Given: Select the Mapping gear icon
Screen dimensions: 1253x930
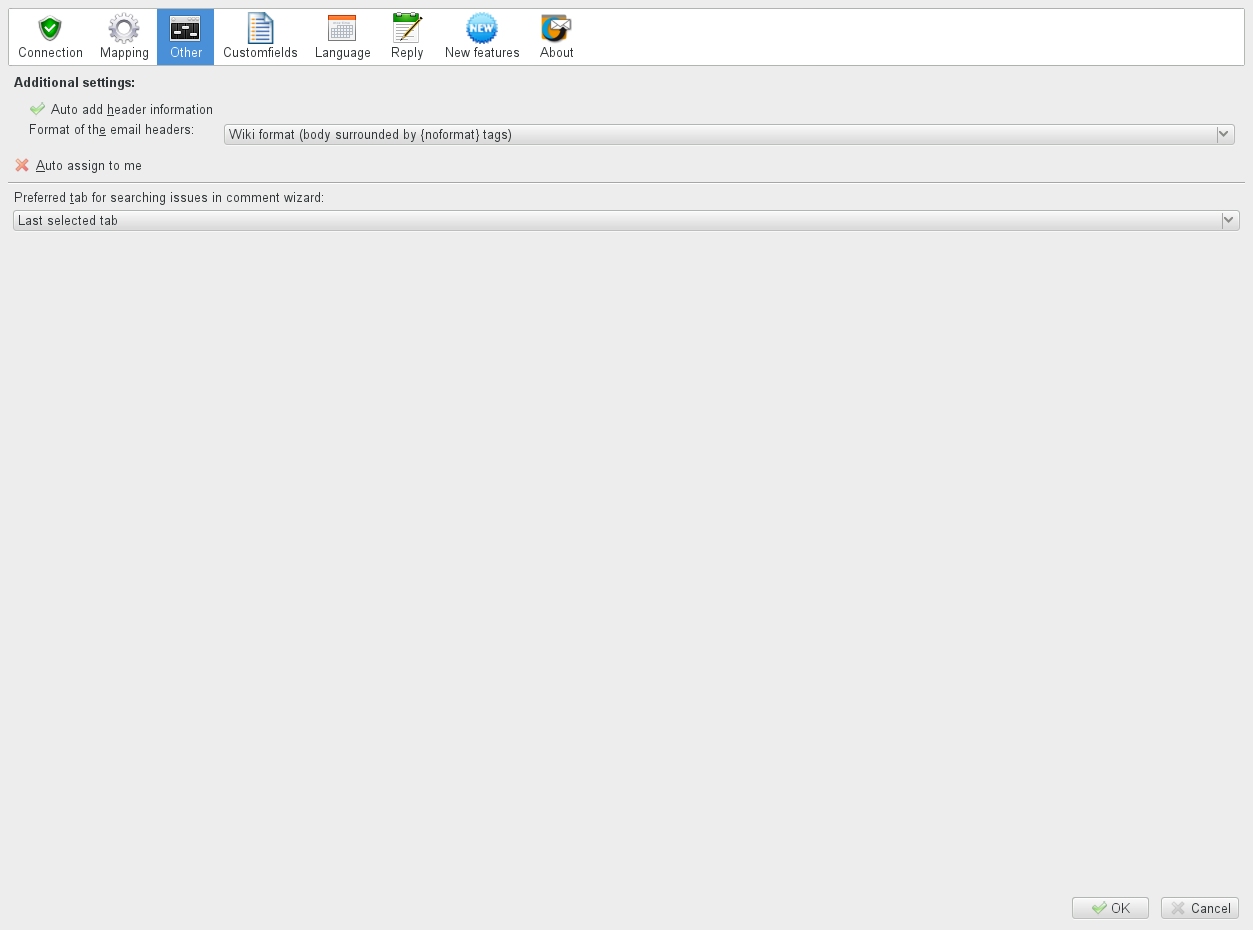Looking at the screenshot, I should tap(124, 29).
